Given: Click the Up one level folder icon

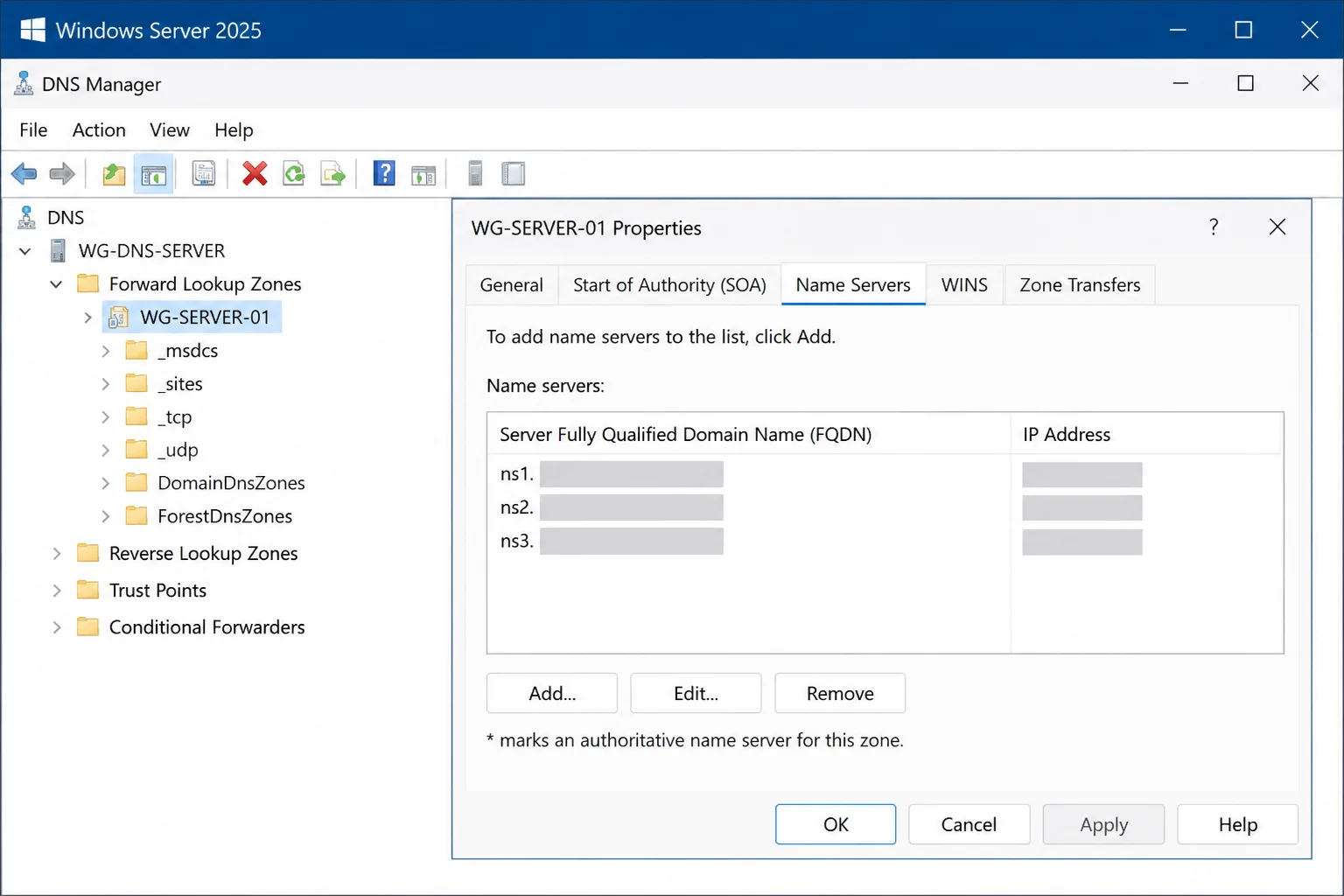Looking at the screenshot, I should click(114, 174).
